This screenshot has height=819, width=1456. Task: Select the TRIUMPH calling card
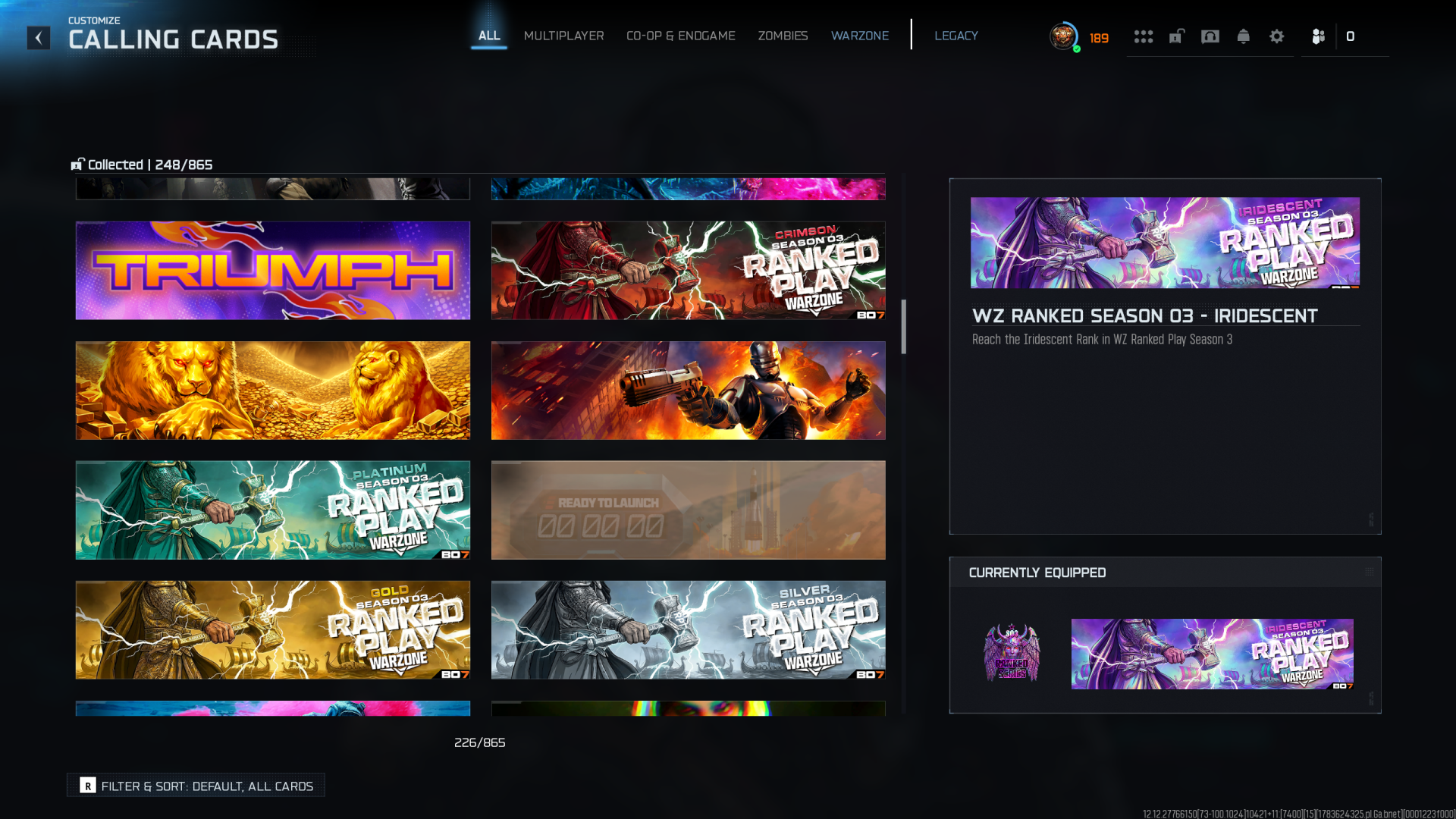pyautogui.click(x=273, y=271)
